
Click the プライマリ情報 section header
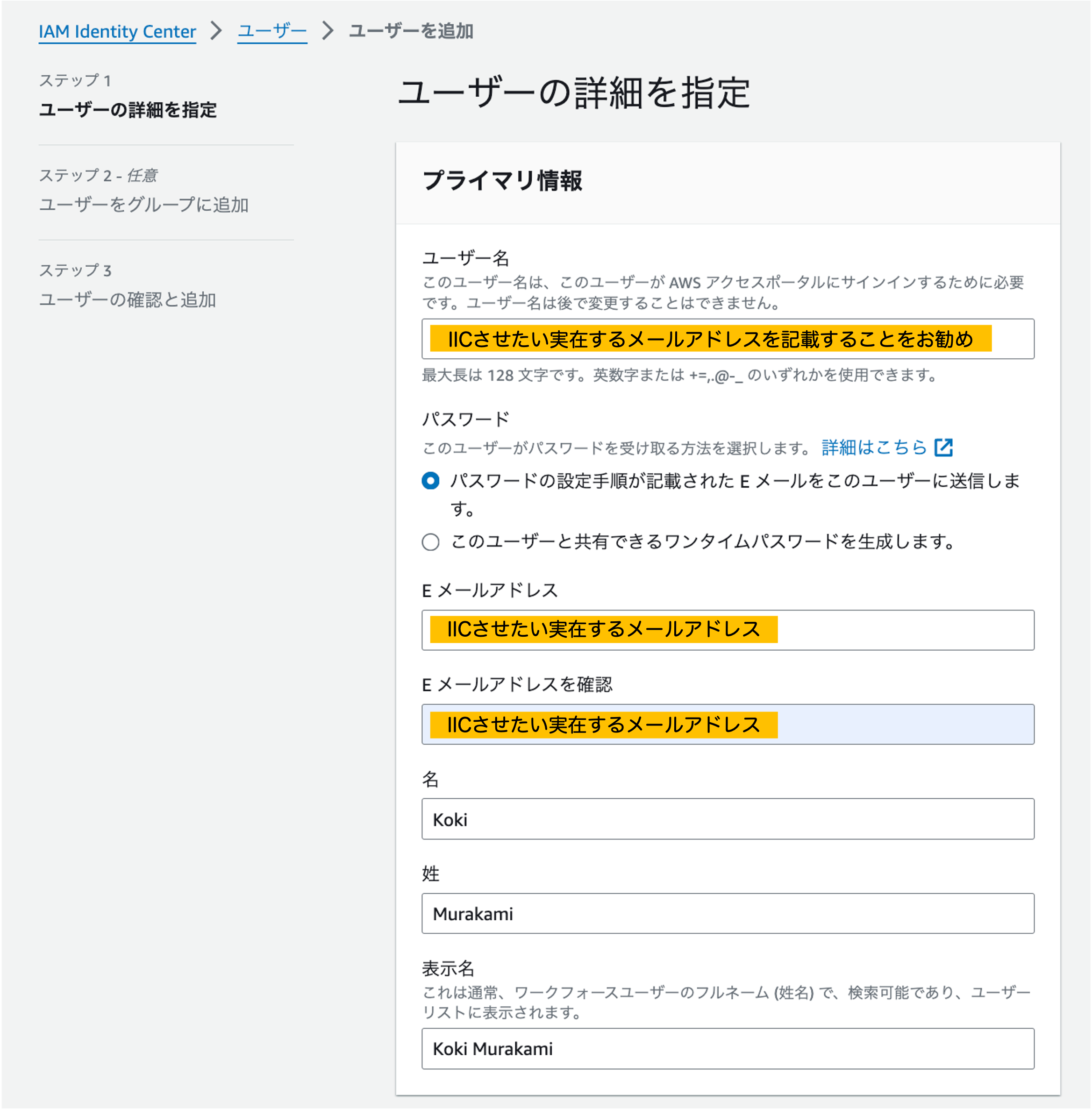pyautogui.click(x=502, y=181)
